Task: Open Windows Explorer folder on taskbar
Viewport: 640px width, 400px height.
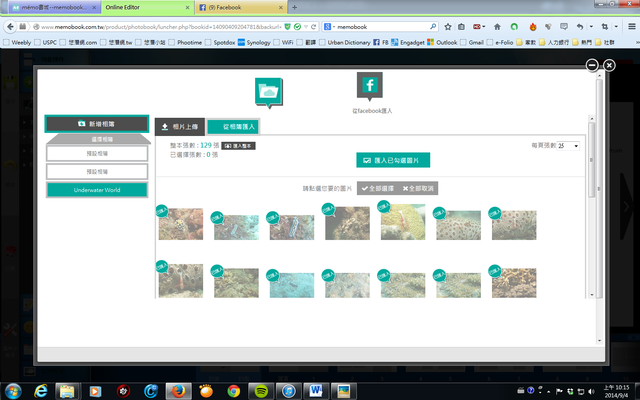Action: click(x=67, y=391)
